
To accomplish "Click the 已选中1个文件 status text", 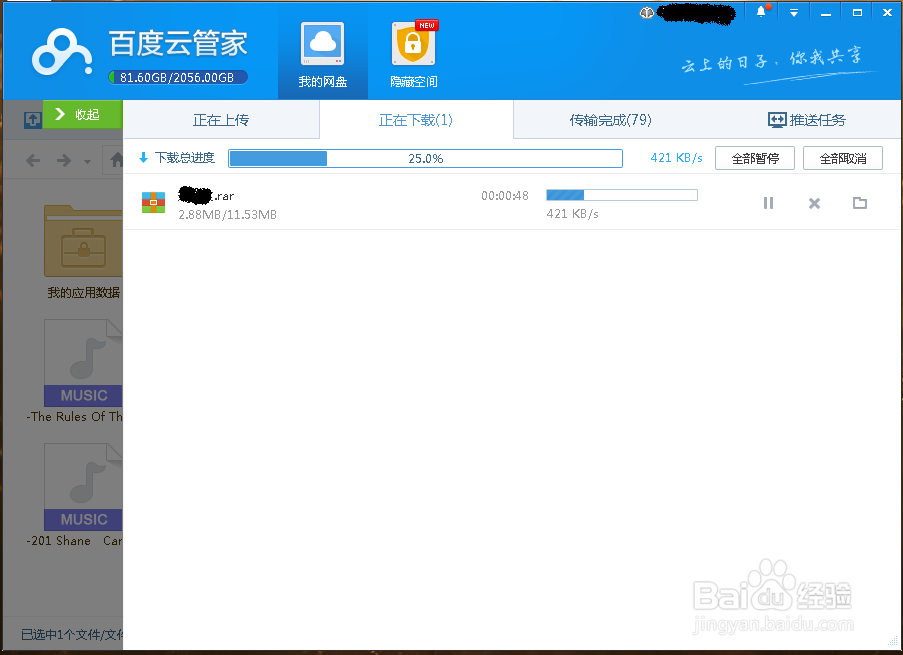I will click(72, 634).
